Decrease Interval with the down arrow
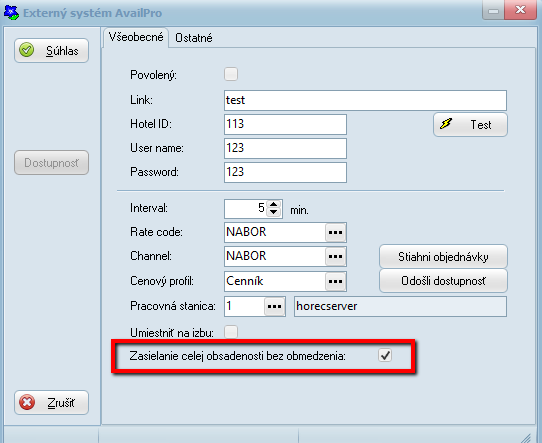Viewport: 542px width, 443px height. 273,212
